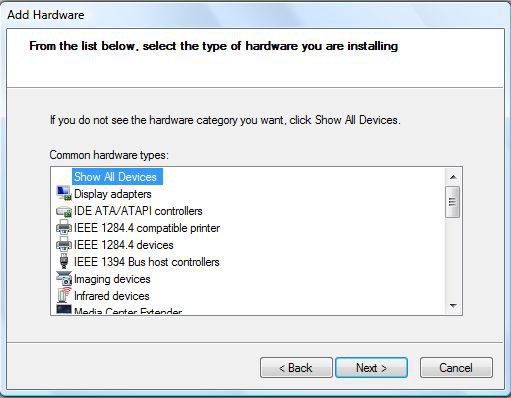Select Display adapters list entry
This screenshot has width=511, height=398.
[x=113, y=194]
